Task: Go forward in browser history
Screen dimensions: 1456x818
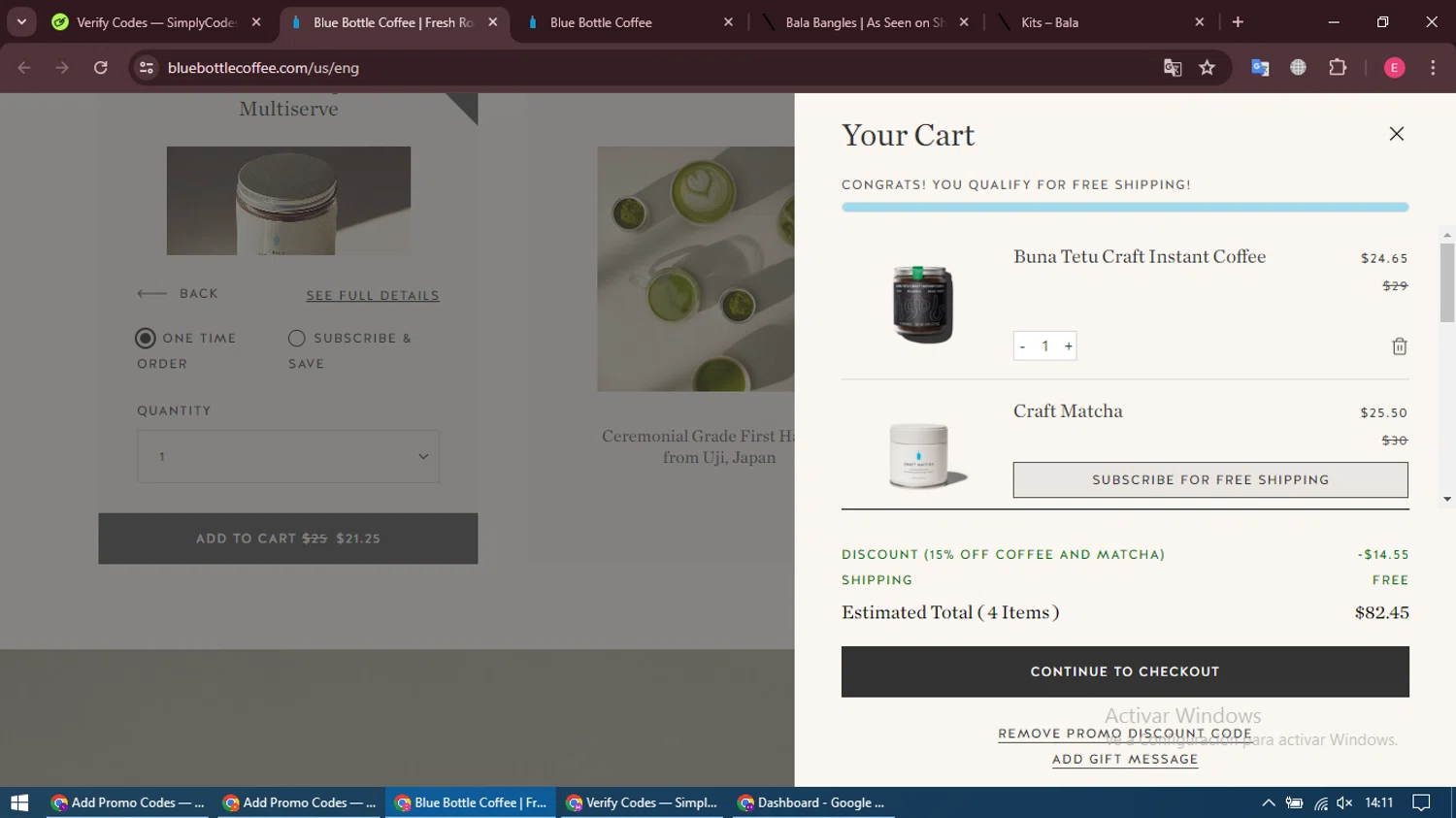Action: (62, 67)
